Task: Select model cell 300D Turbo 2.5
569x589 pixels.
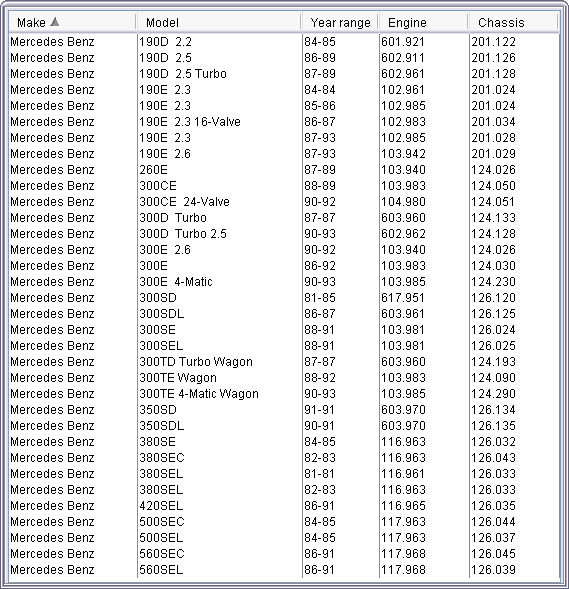Action: click(x=183, y=234)
